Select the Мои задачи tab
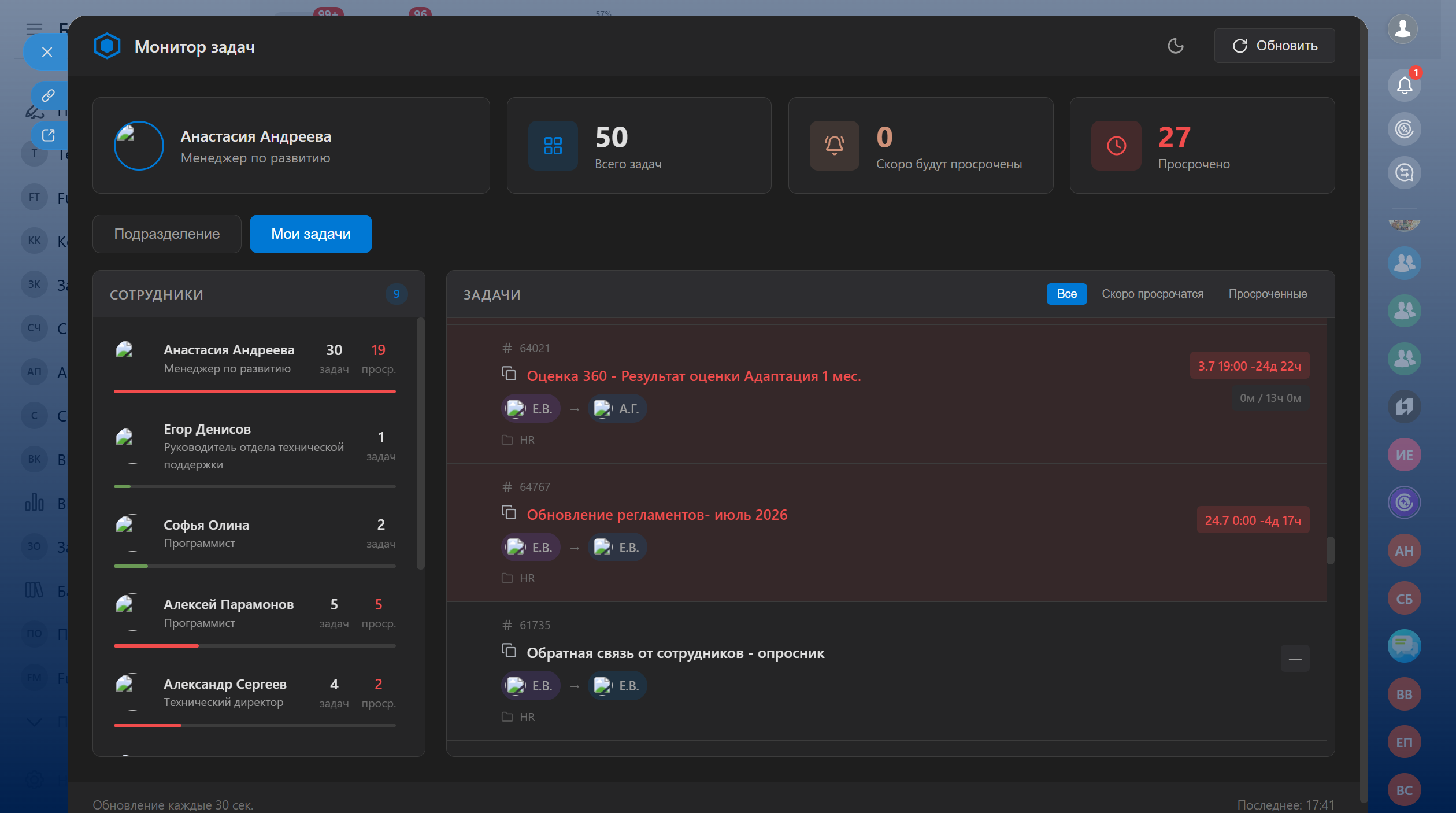1456x813 pixels. click(311, 234)
